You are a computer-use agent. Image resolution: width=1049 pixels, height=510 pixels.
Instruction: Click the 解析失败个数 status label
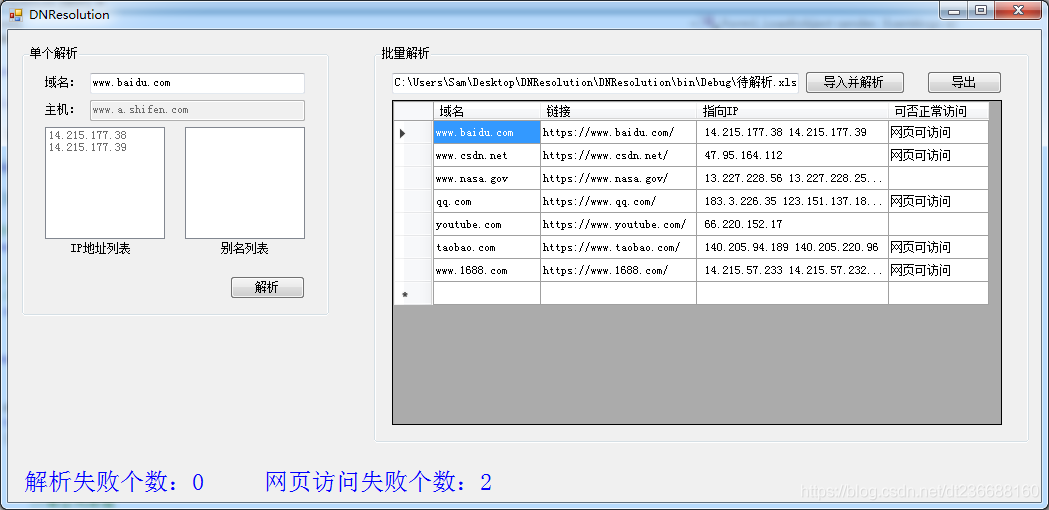(114, 482)
